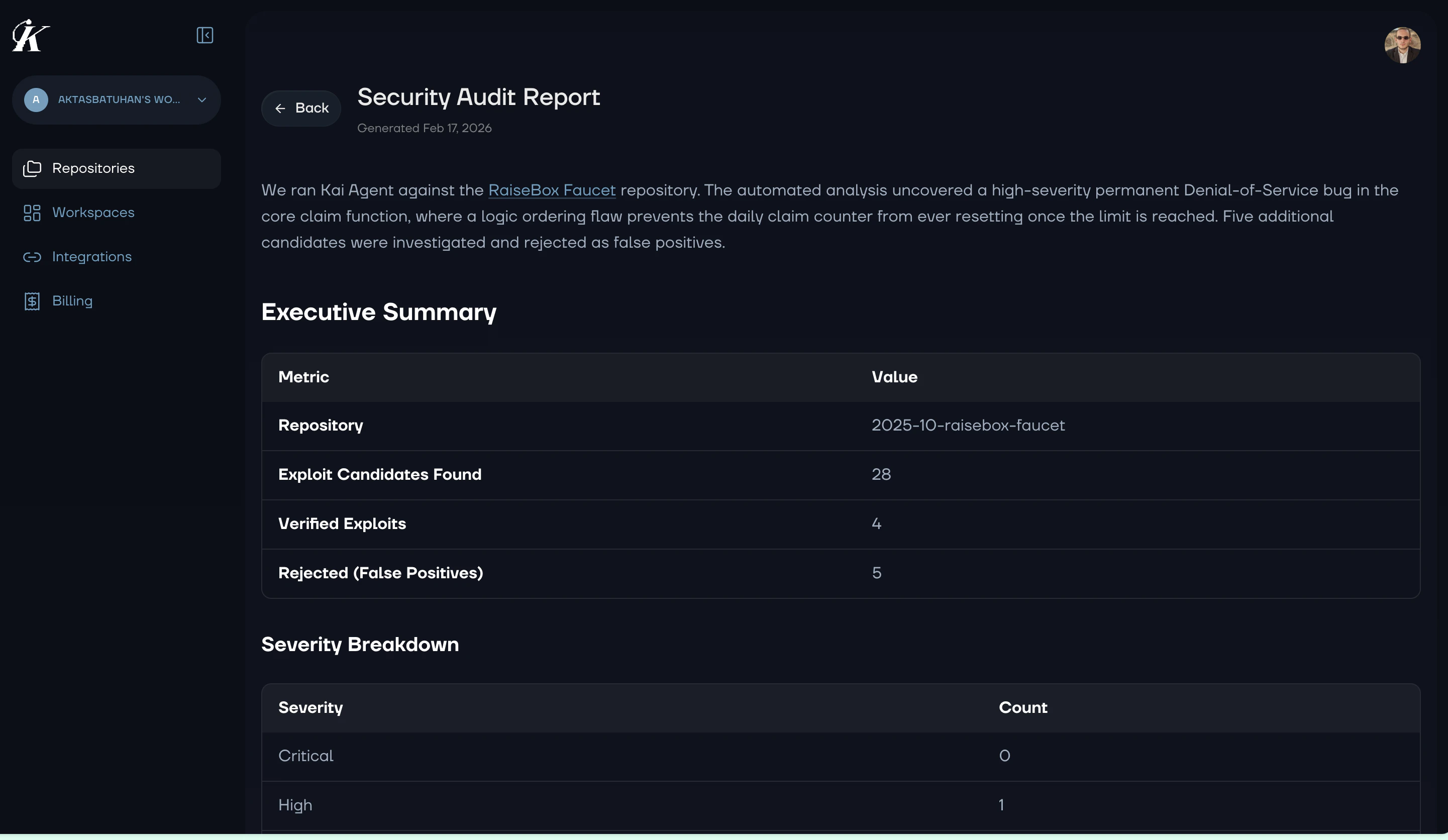Click the Rejected (False Positives) label
The height and width of the screenshot is (840, 1448).
(380, 573)
